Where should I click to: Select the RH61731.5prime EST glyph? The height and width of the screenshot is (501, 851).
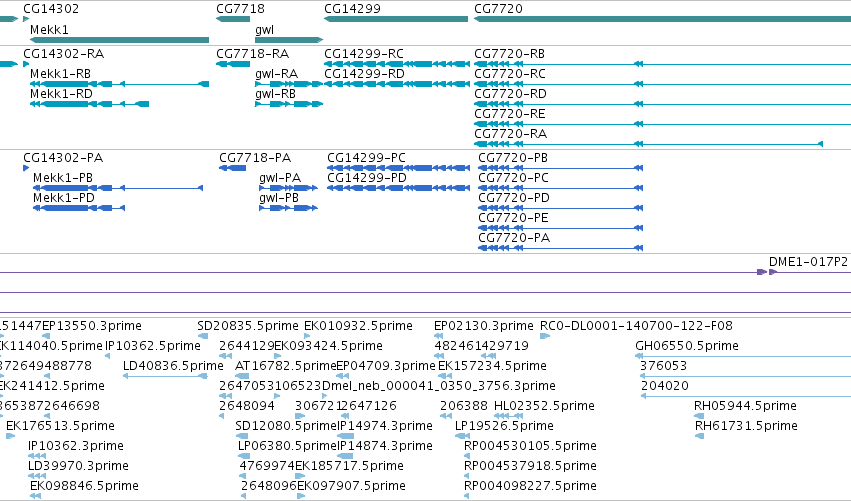[x=700, y=436]
